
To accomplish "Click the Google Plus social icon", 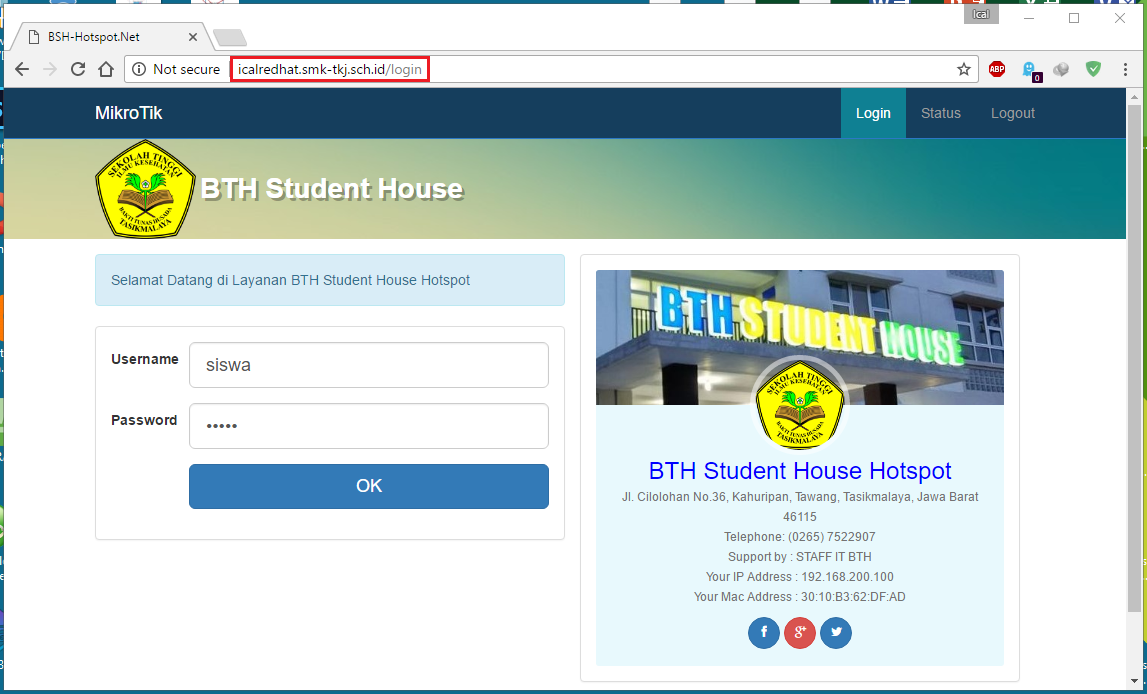I will click(x=800, y=633).
